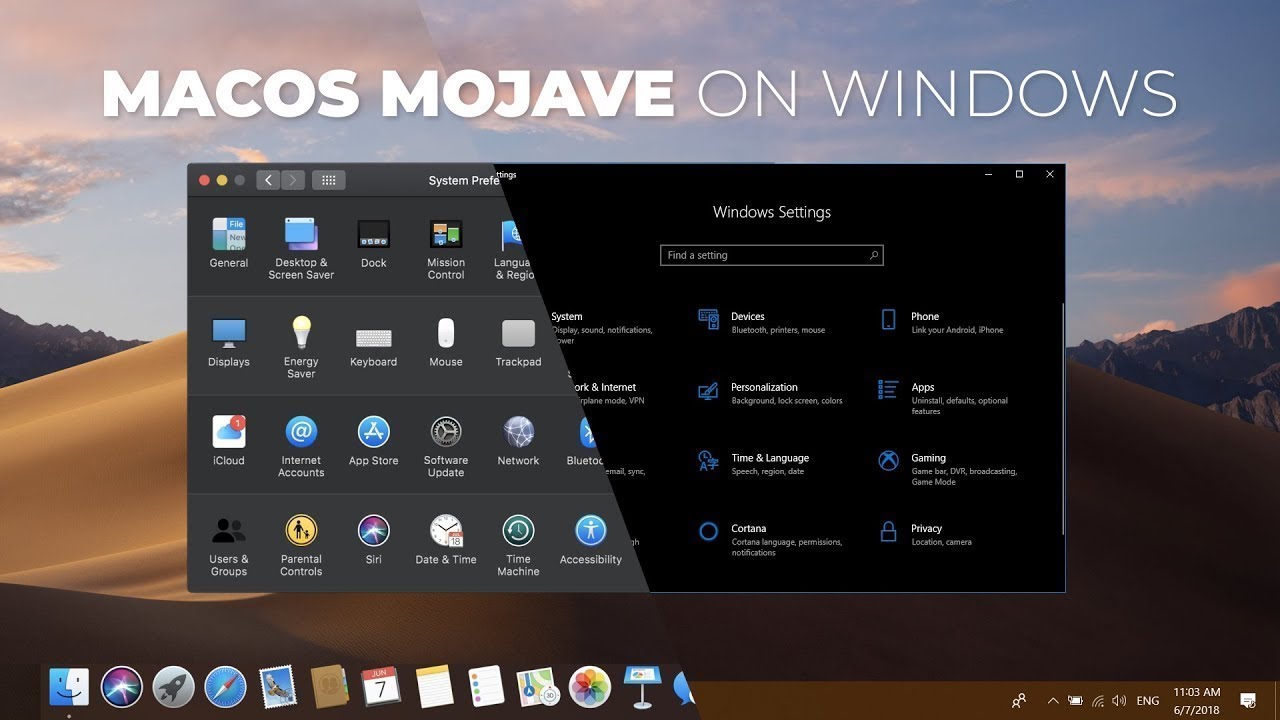
Task: Open Phone in Windows Settings
Action: pos(941,321)
